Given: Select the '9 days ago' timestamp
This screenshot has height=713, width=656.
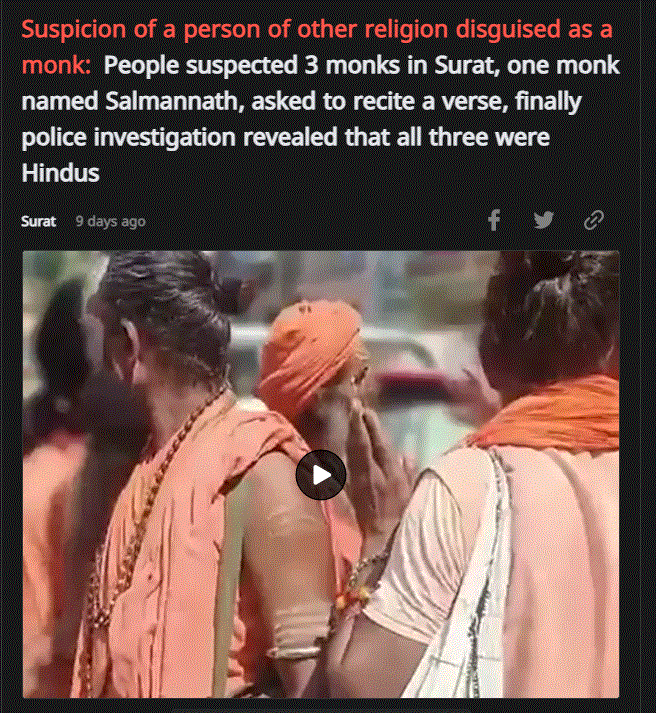Looking at the screenshot, I should click(110, 221).
